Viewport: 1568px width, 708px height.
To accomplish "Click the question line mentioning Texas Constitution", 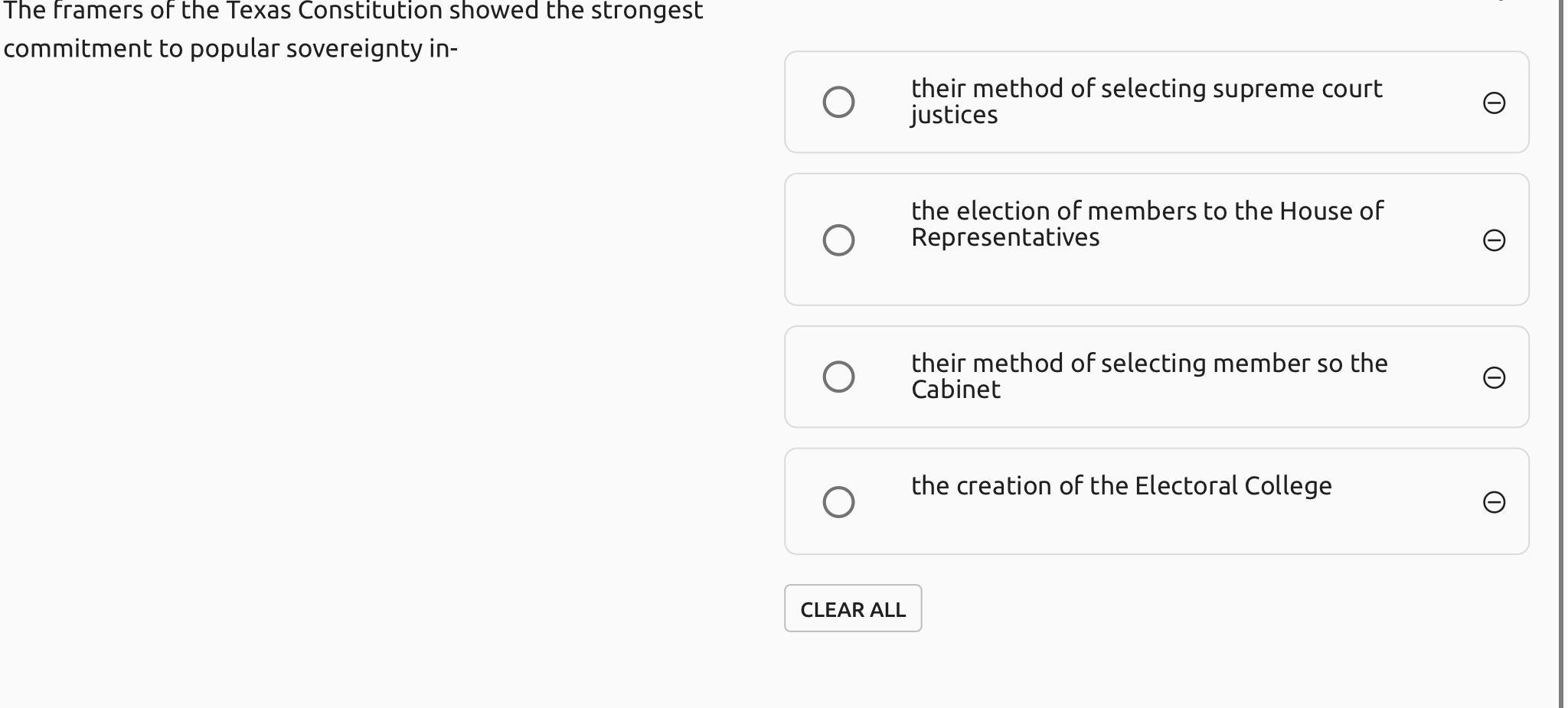I will (353, 11).
